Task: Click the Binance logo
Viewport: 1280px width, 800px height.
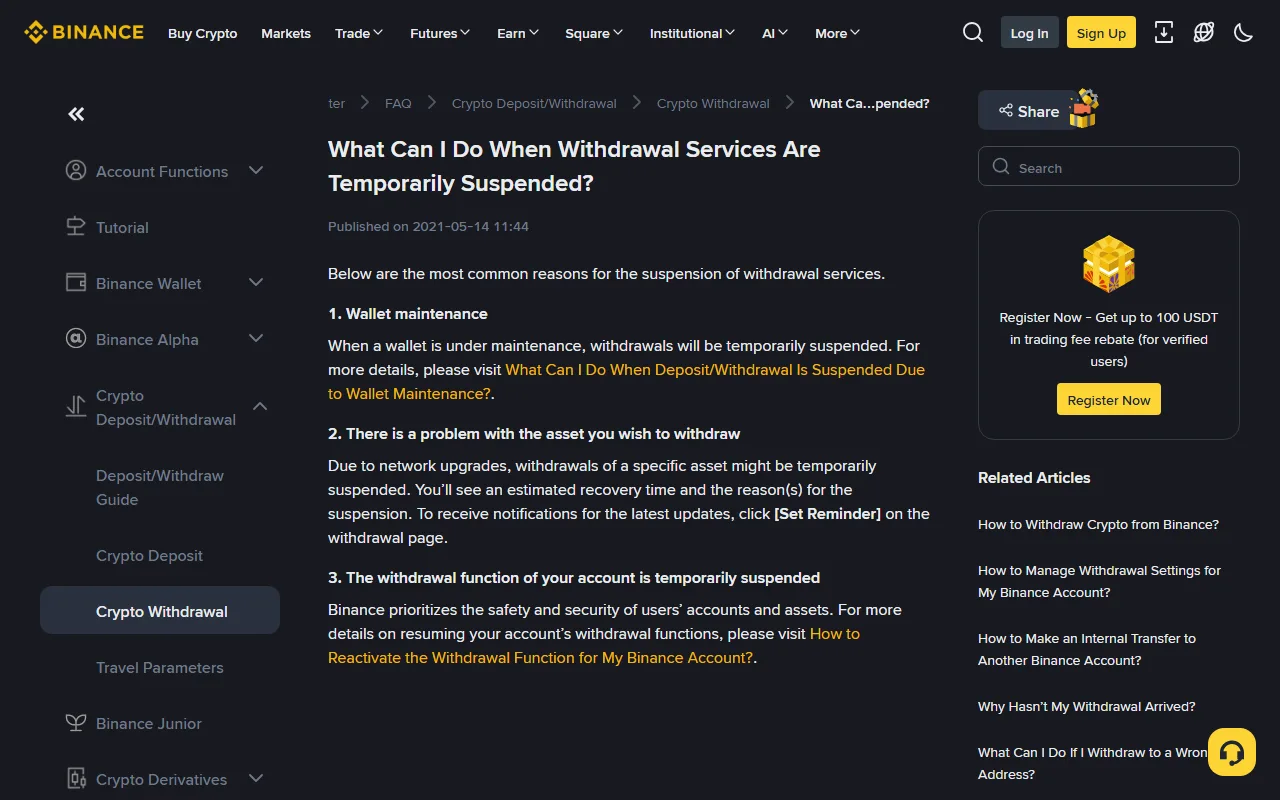Action: point(84,32)
